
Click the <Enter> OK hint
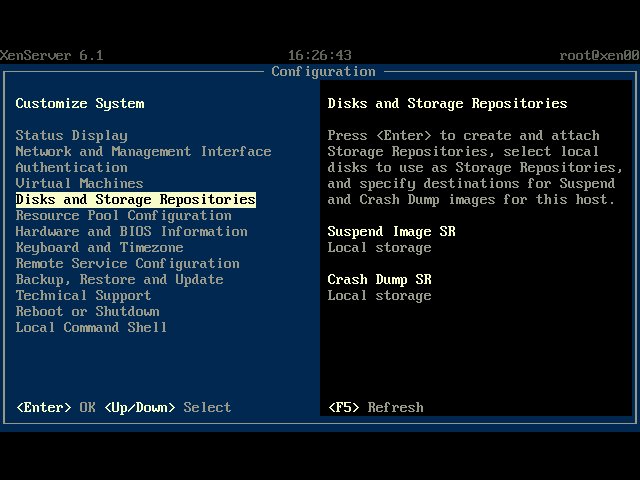click(x=56, y=407)
